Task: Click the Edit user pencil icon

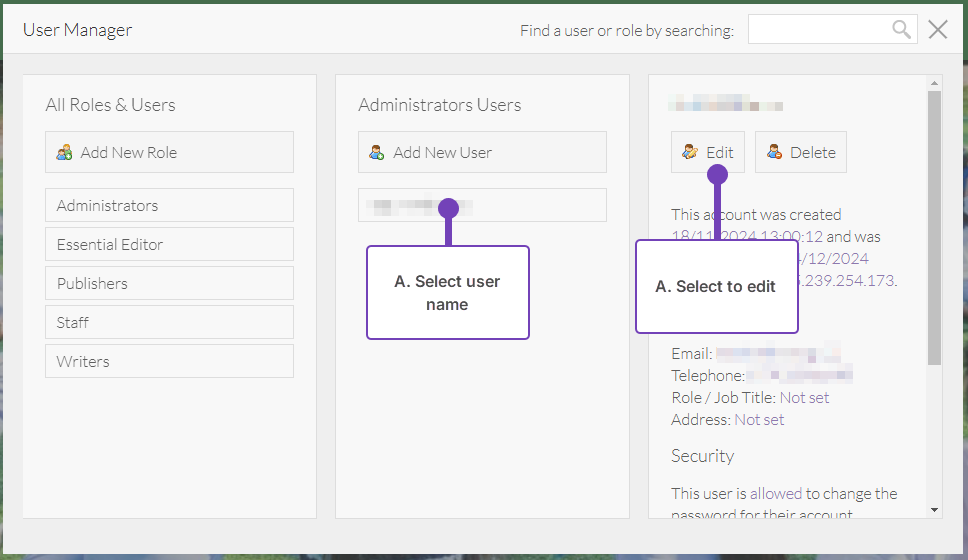Action: click(690, 153)
